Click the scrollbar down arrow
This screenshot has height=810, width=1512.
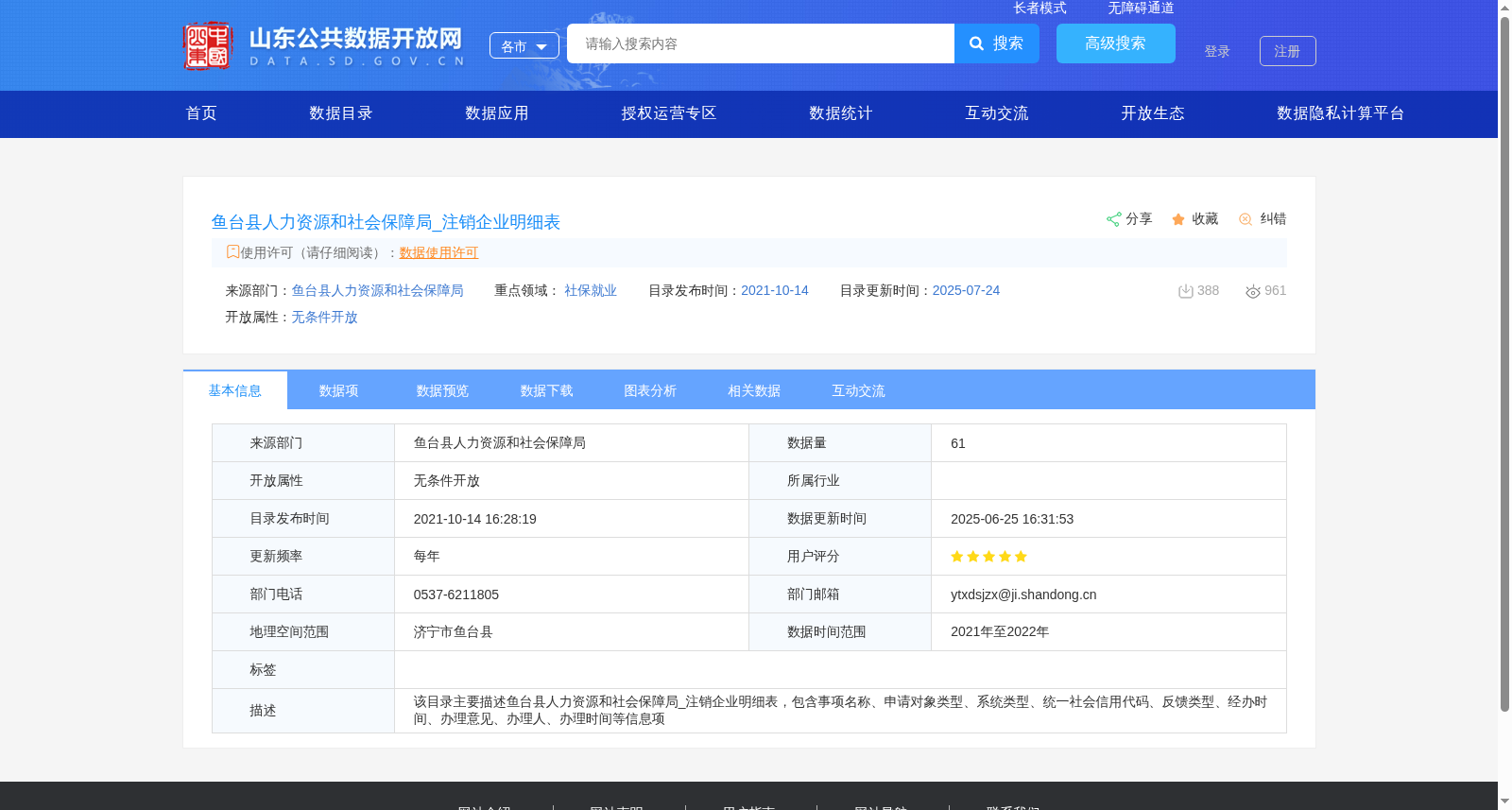[1504, 801]
